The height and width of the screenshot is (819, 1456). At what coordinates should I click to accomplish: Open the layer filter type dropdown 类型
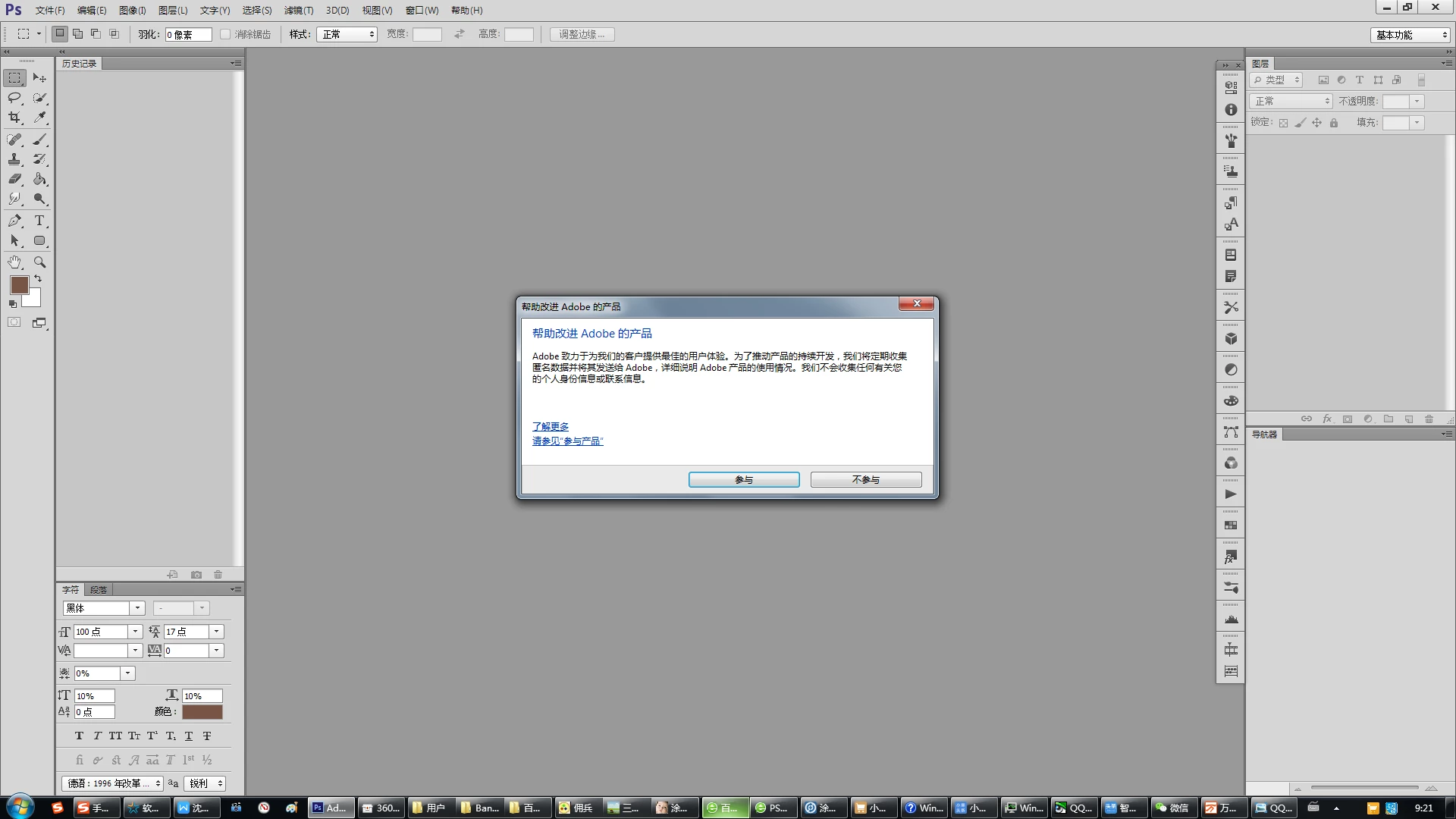tap(1276, 80)
